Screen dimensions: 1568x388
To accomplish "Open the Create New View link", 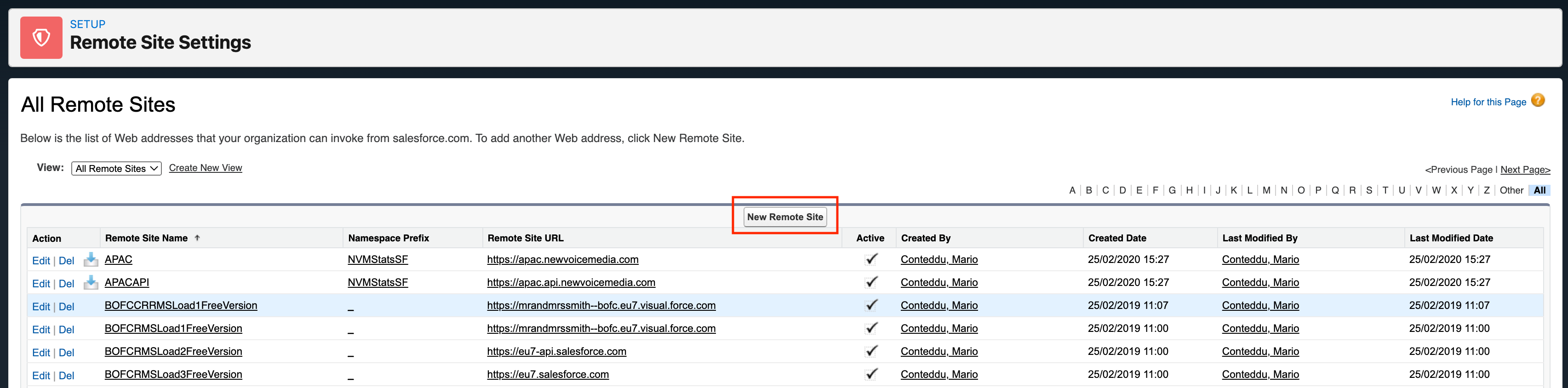I will pos(205,168).
